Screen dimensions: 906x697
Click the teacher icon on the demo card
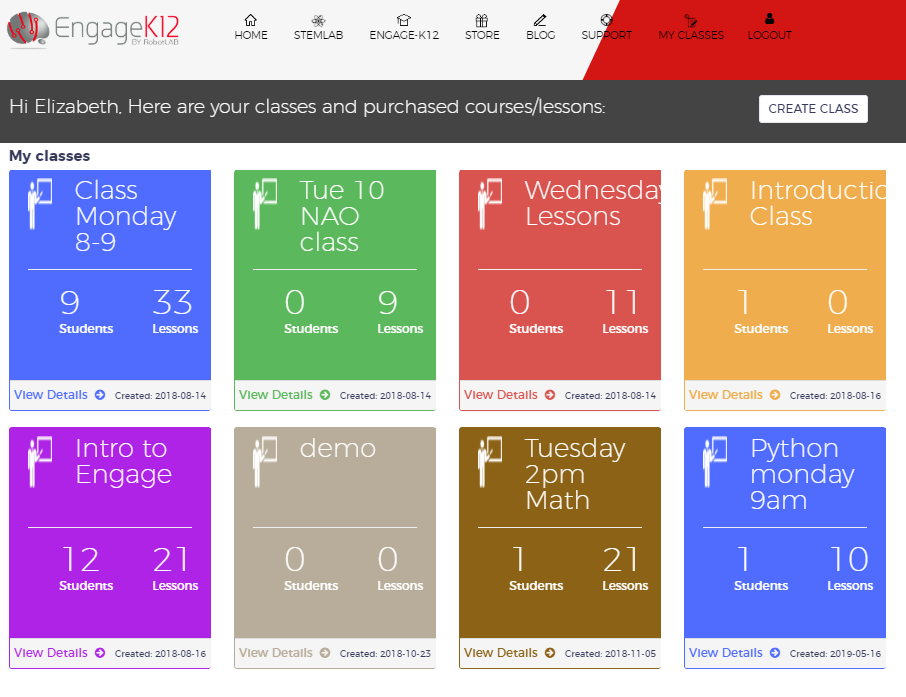(265, 462)
